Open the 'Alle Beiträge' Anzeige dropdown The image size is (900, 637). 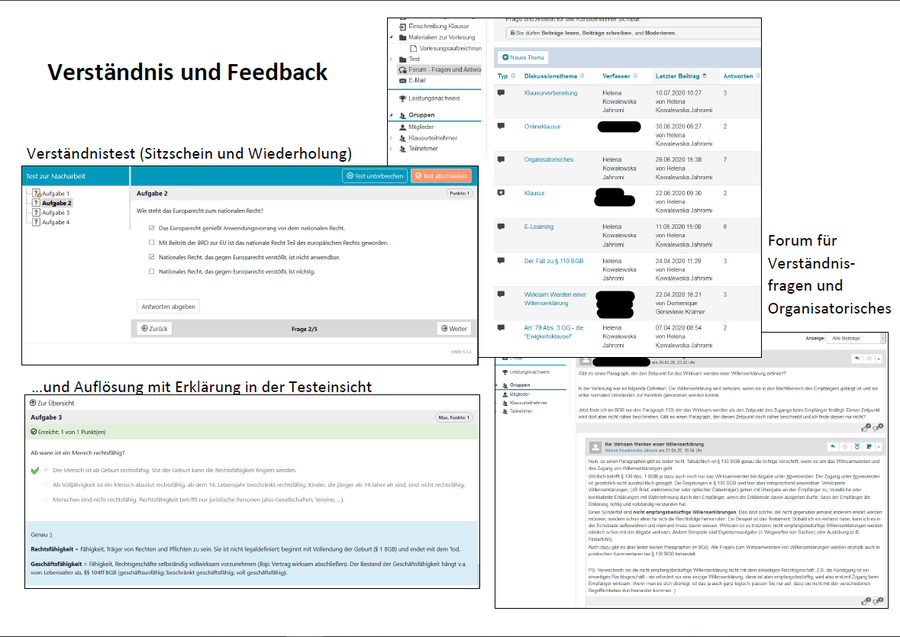point(855,339)
